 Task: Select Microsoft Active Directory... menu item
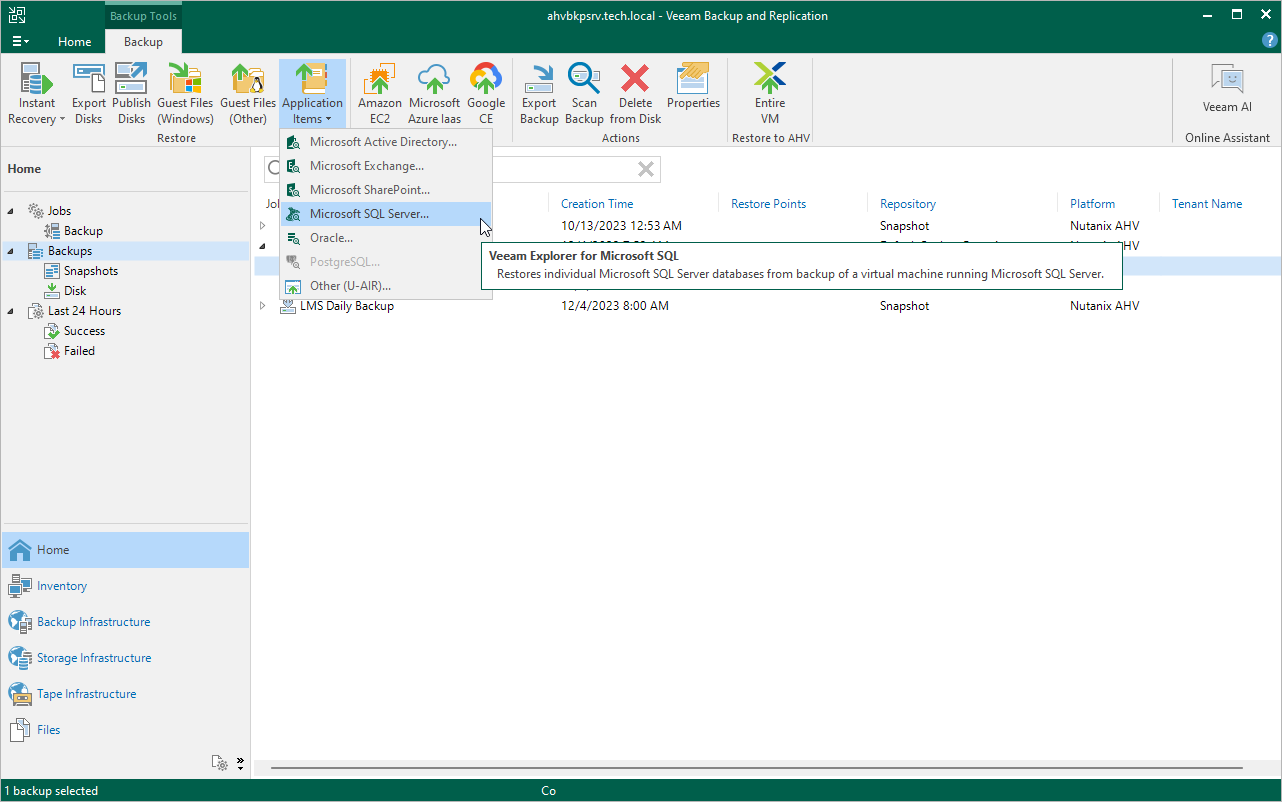click(x=386, y=142)
